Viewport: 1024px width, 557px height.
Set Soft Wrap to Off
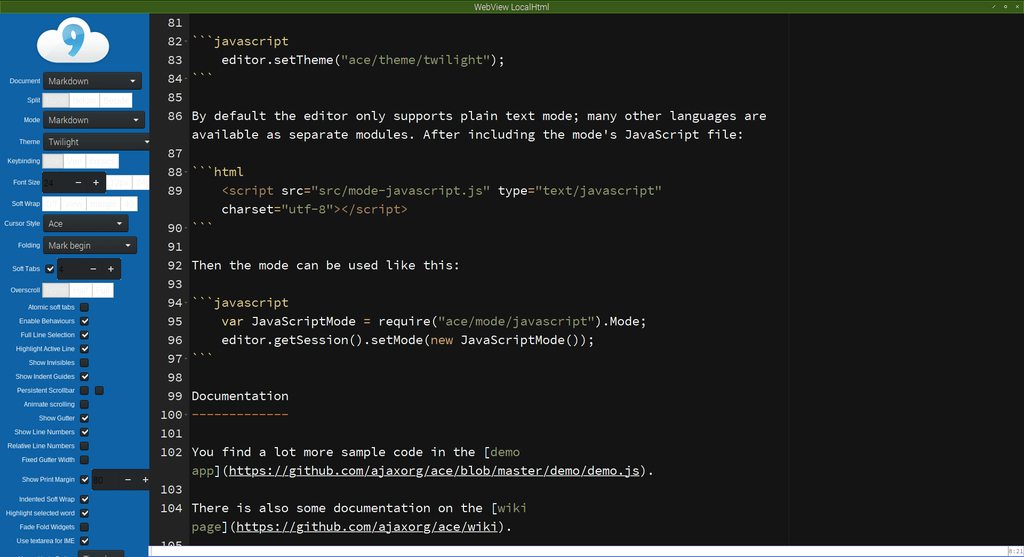click(52, 204)
